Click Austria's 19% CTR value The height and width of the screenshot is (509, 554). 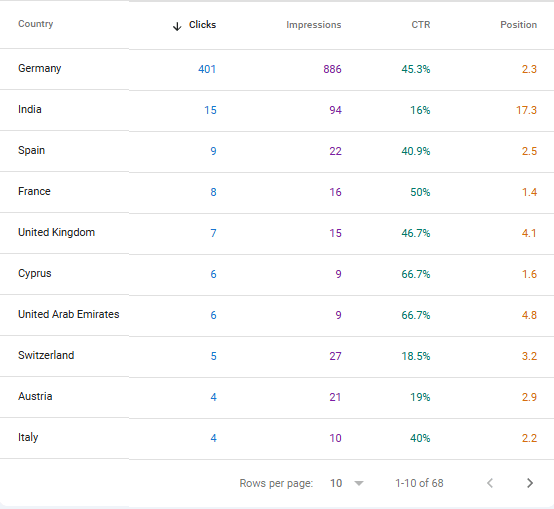420,397
